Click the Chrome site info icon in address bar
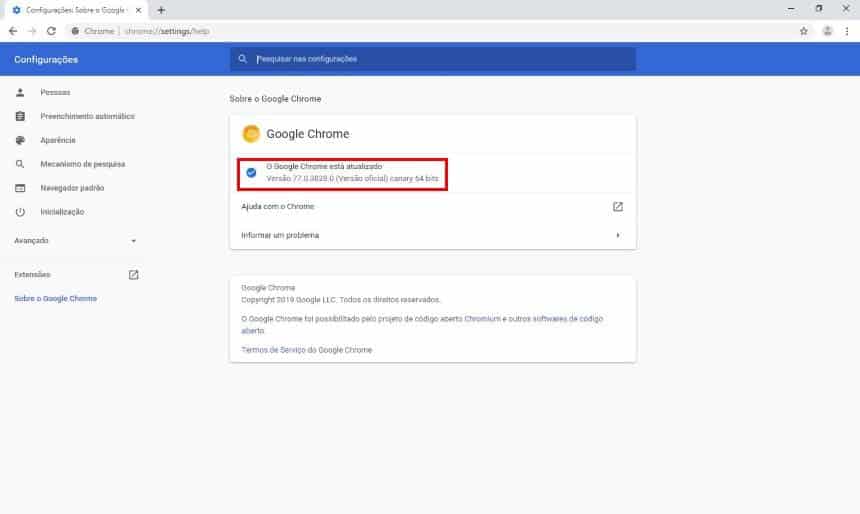The height and width of the screenshot is (514, 860). pyautogui.click(x=75, y=31)
